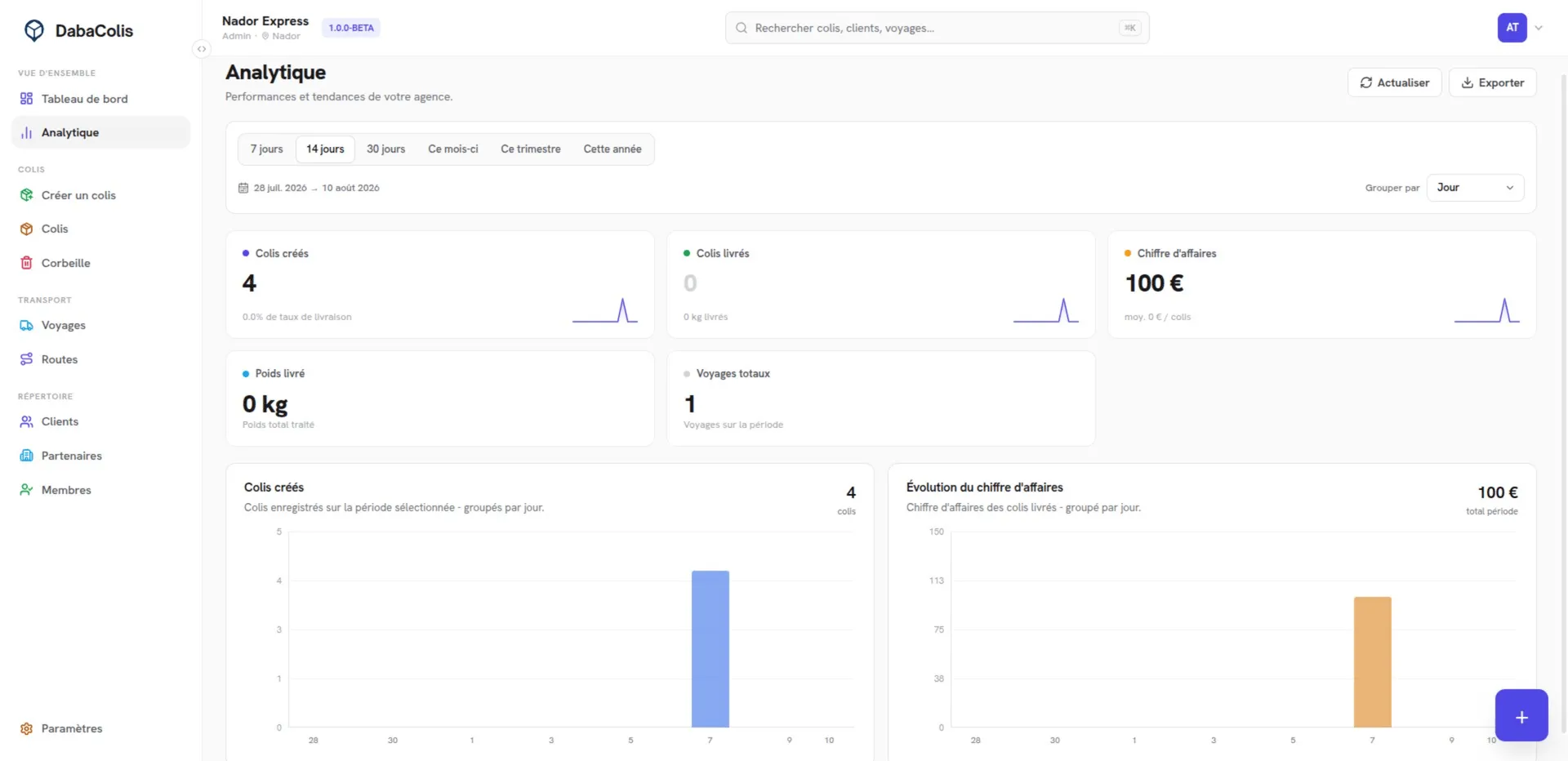
Task: Click the 100 € revenue value
Action: (1154, 283)
